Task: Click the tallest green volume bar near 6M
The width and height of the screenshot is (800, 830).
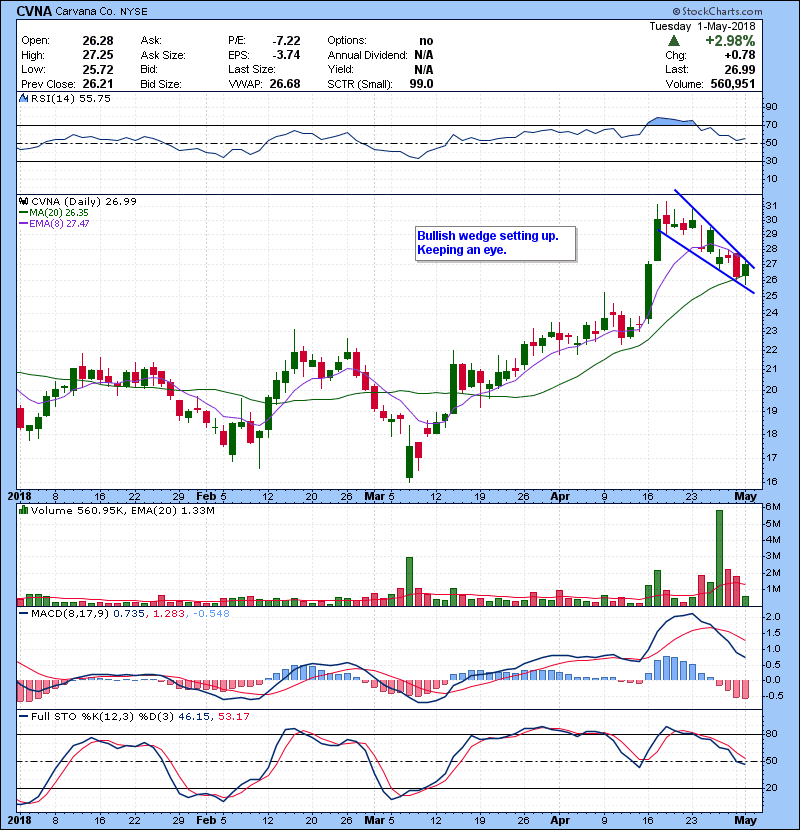Action: [719, 557]
